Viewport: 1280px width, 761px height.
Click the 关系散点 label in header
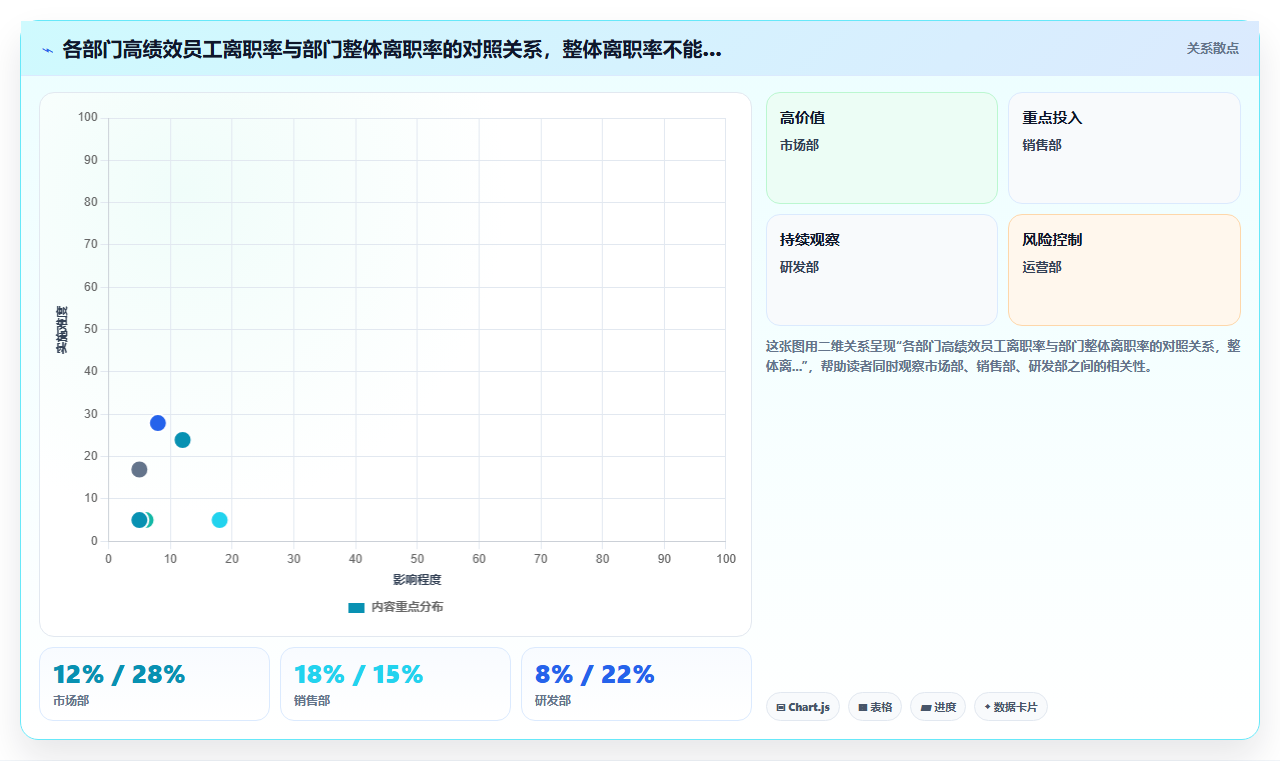1213,48
